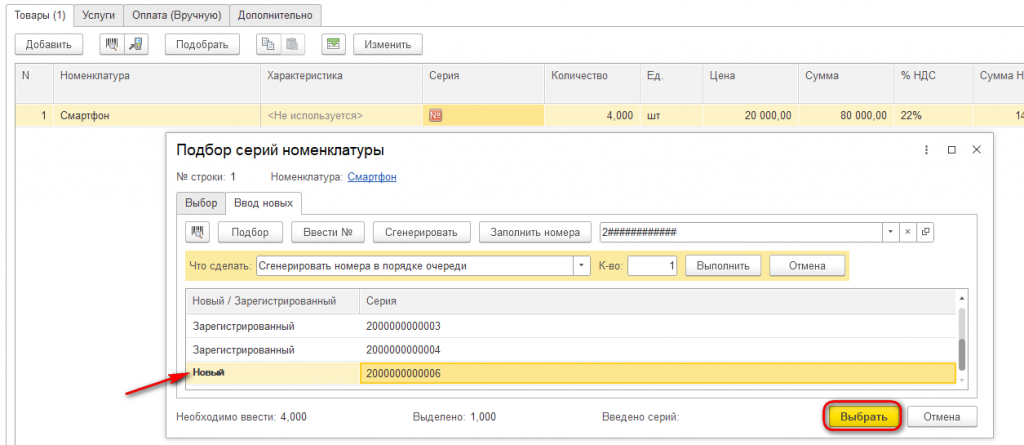Screen dimensions: 1024x445
Task: Click the К-во quantity field
Action: [x=652, y=266]
